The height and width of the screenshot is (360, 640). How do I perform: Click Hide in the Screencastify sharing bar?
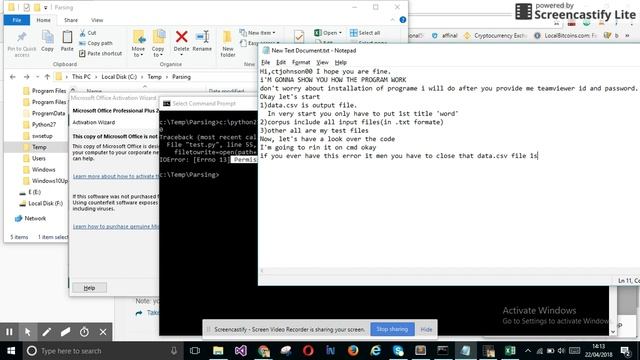coord(426,329)
